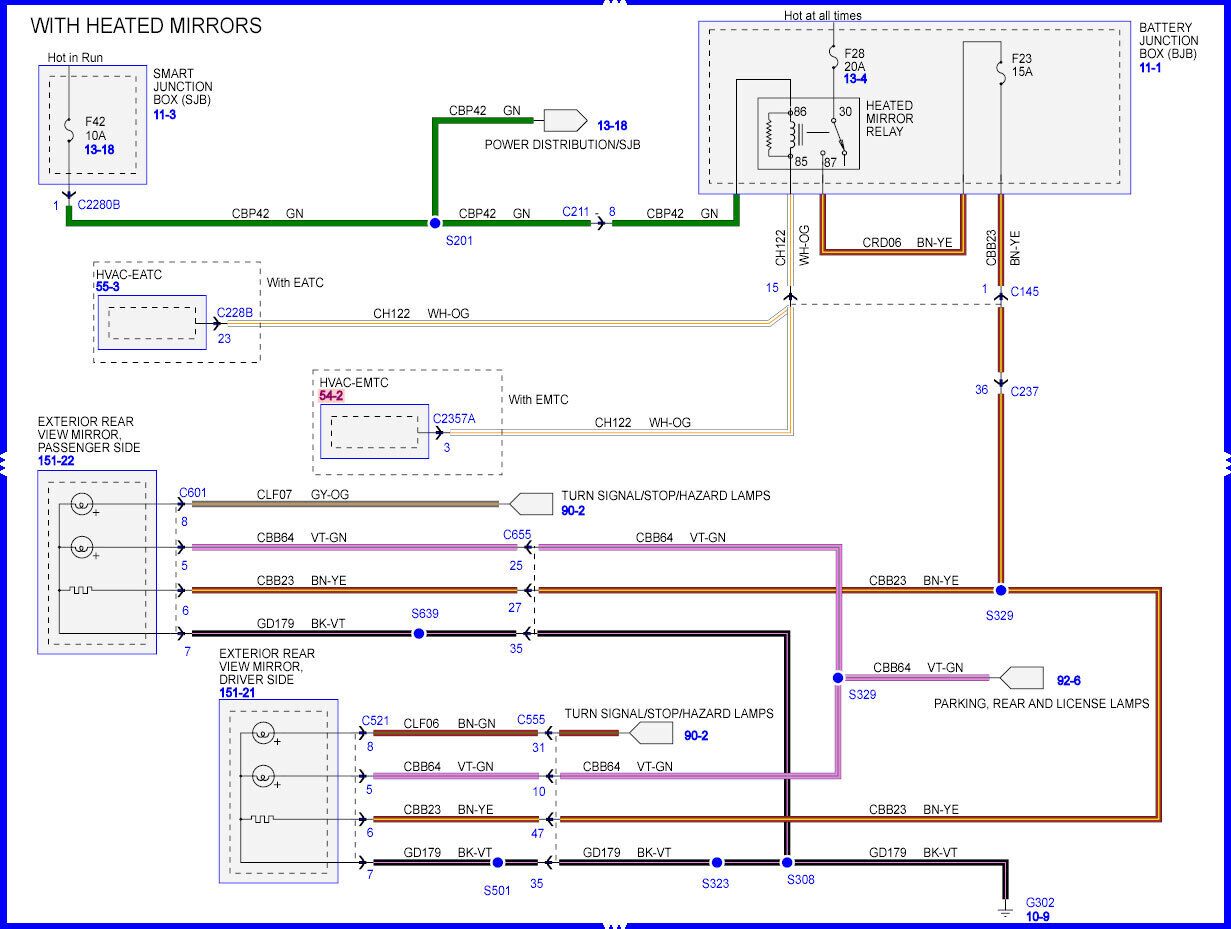Follow the 92-6 parking lamps link

click(x=1069, y=681)
